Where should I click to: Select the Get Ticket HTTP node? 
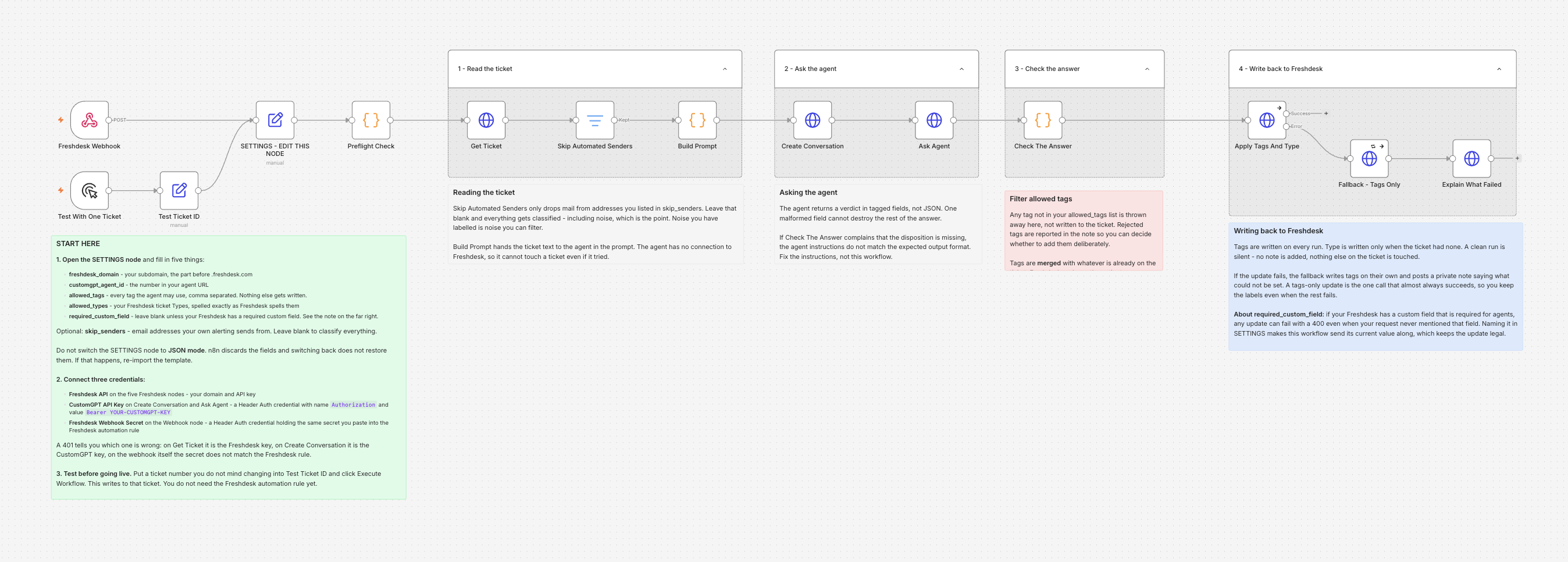click(486, 120)
